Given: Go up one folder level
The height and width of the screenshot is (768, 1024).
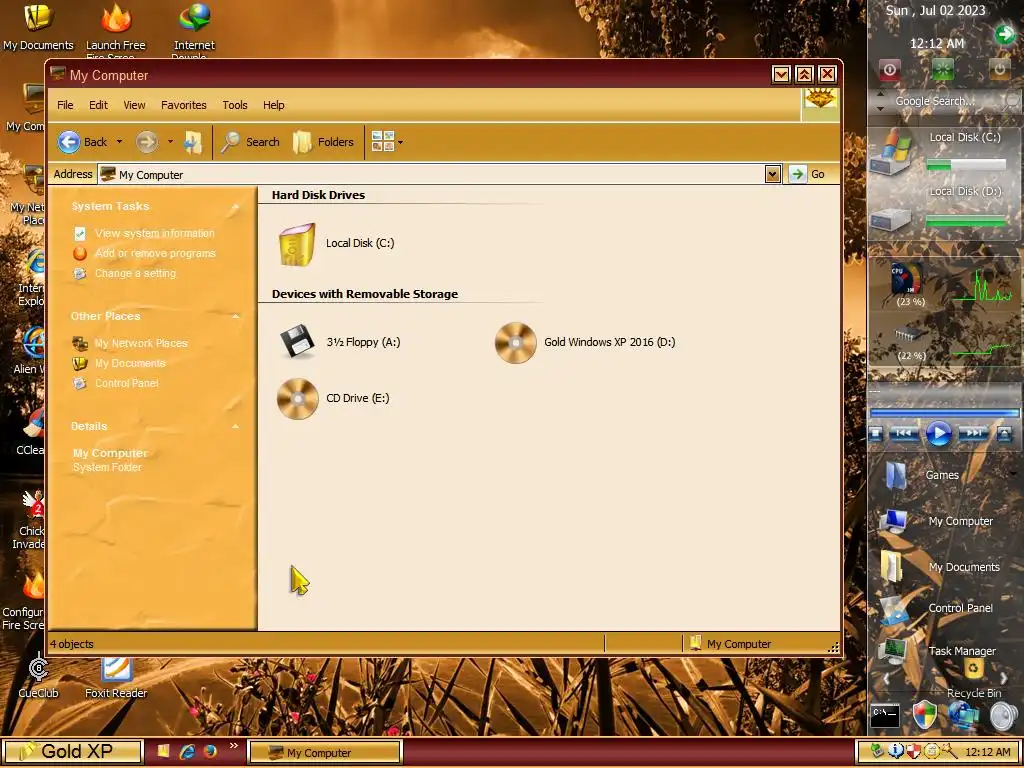Looking at the screenshot, I should pos(193,142).
